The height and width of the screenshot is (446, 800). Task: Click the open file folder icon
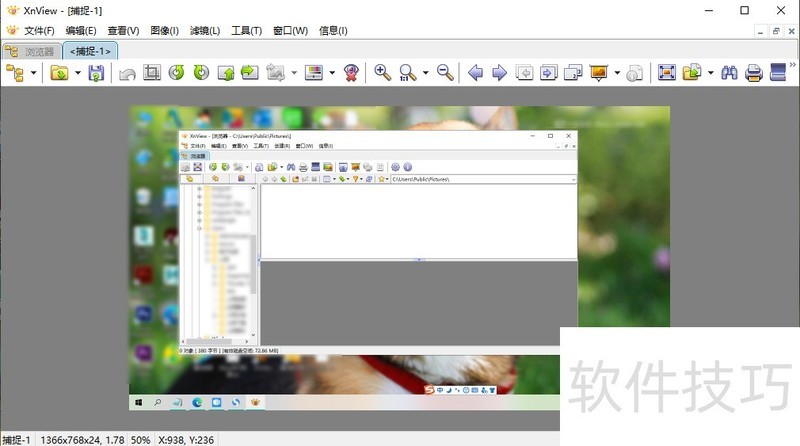60,73
